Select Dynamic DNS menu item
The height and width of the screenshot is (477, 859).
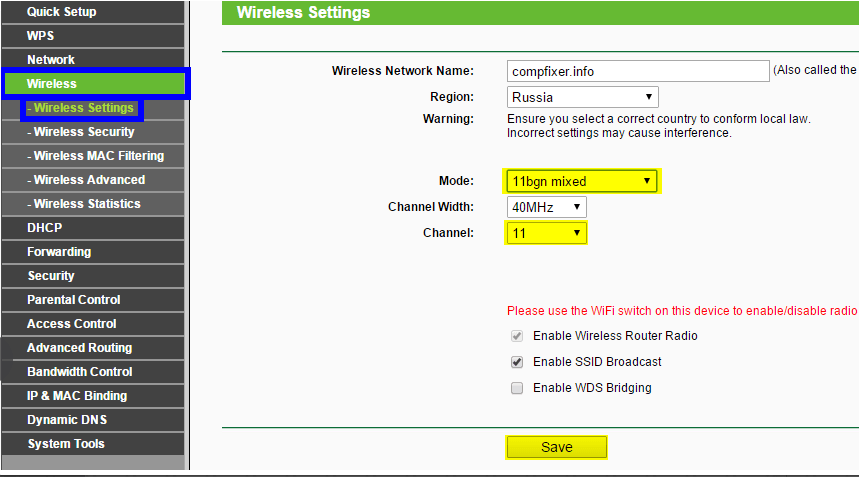pos(67,420)
